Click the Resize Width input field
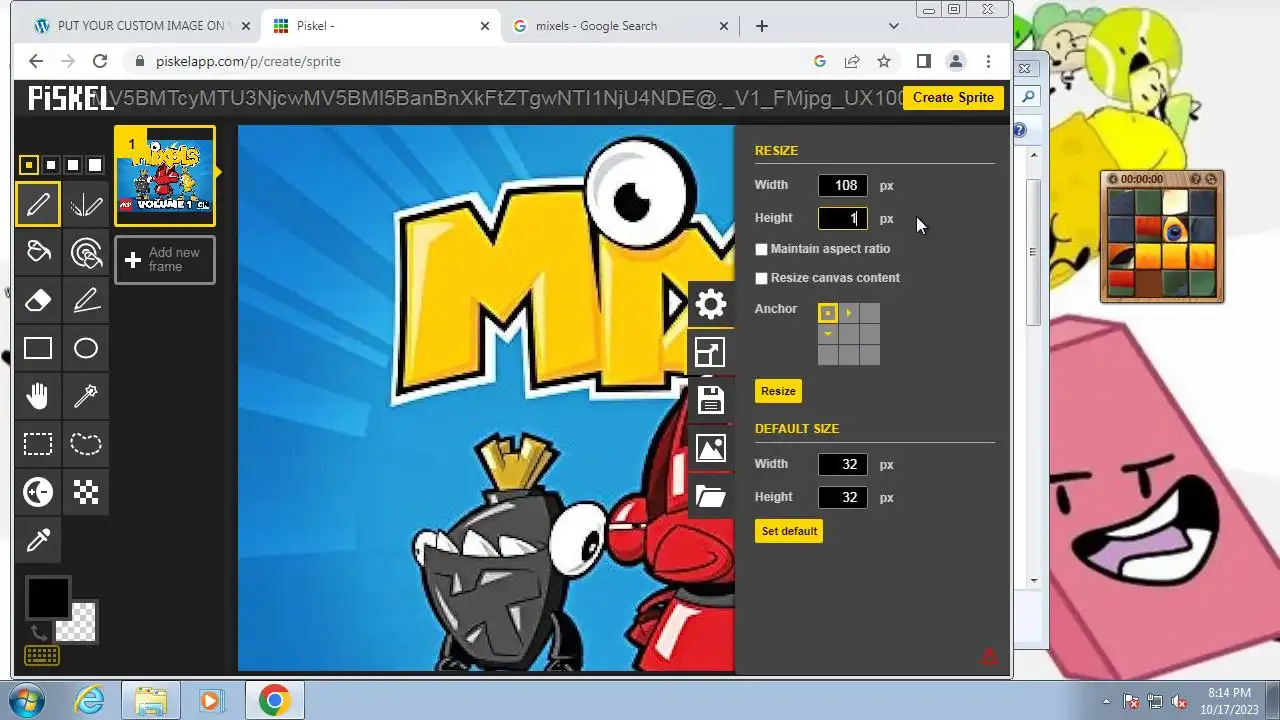The width and height of the screenshot is (1280, 720). point(843,185)
